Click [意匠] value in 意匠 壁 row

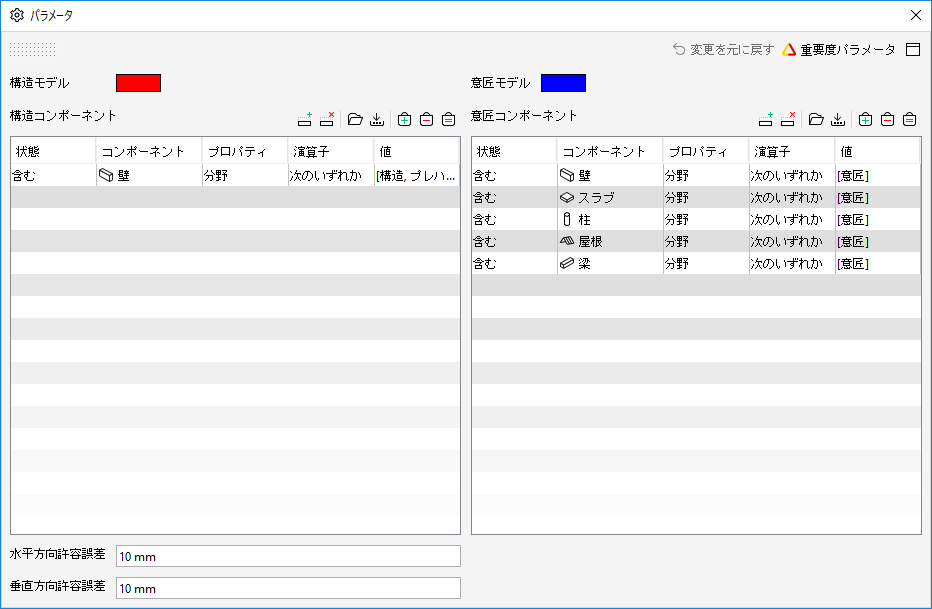(879, 175)
